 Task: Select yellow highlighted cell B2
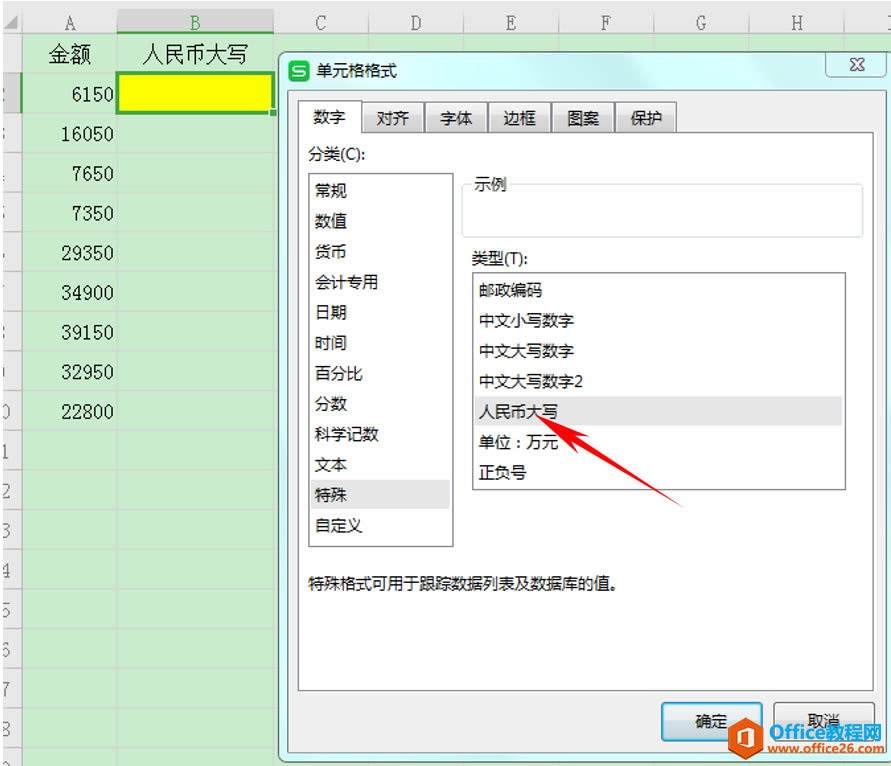pos(195,93)
